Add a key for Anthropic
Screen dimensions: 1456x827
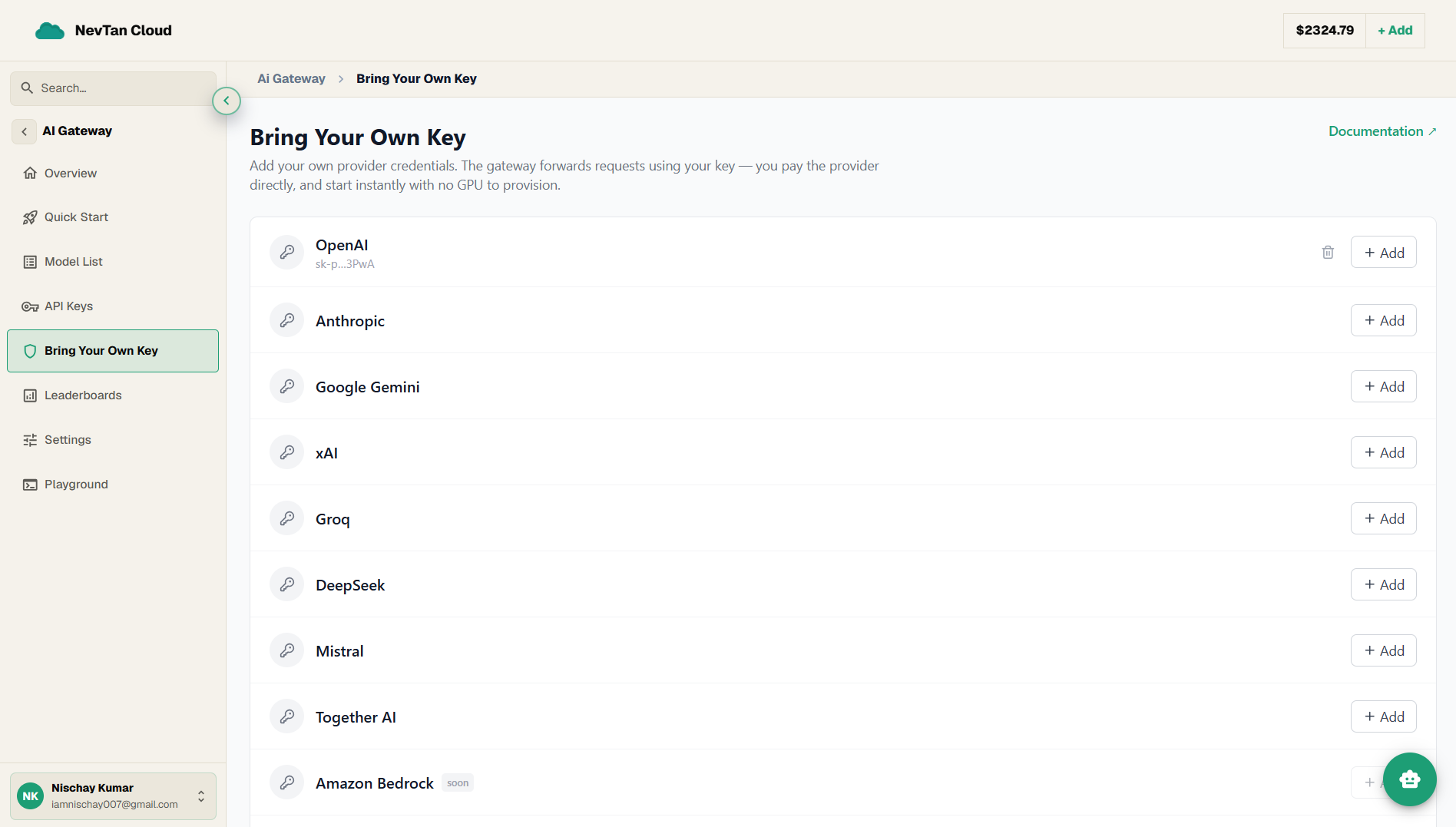point(1384,320)
